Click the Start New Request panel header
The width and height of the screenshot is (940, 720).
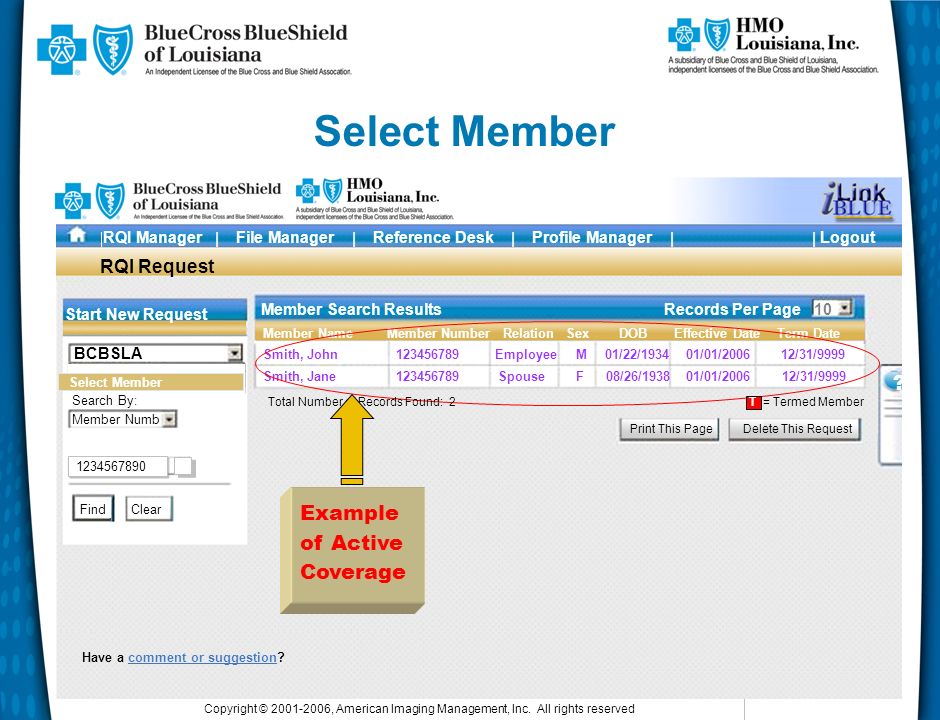click(155, 313)
